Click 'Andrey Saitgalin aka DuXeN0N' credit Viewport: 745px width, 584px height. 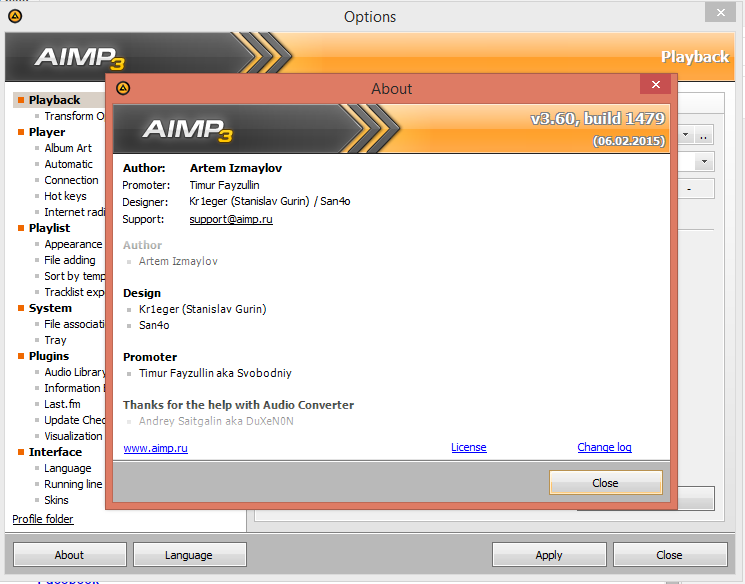216,421
